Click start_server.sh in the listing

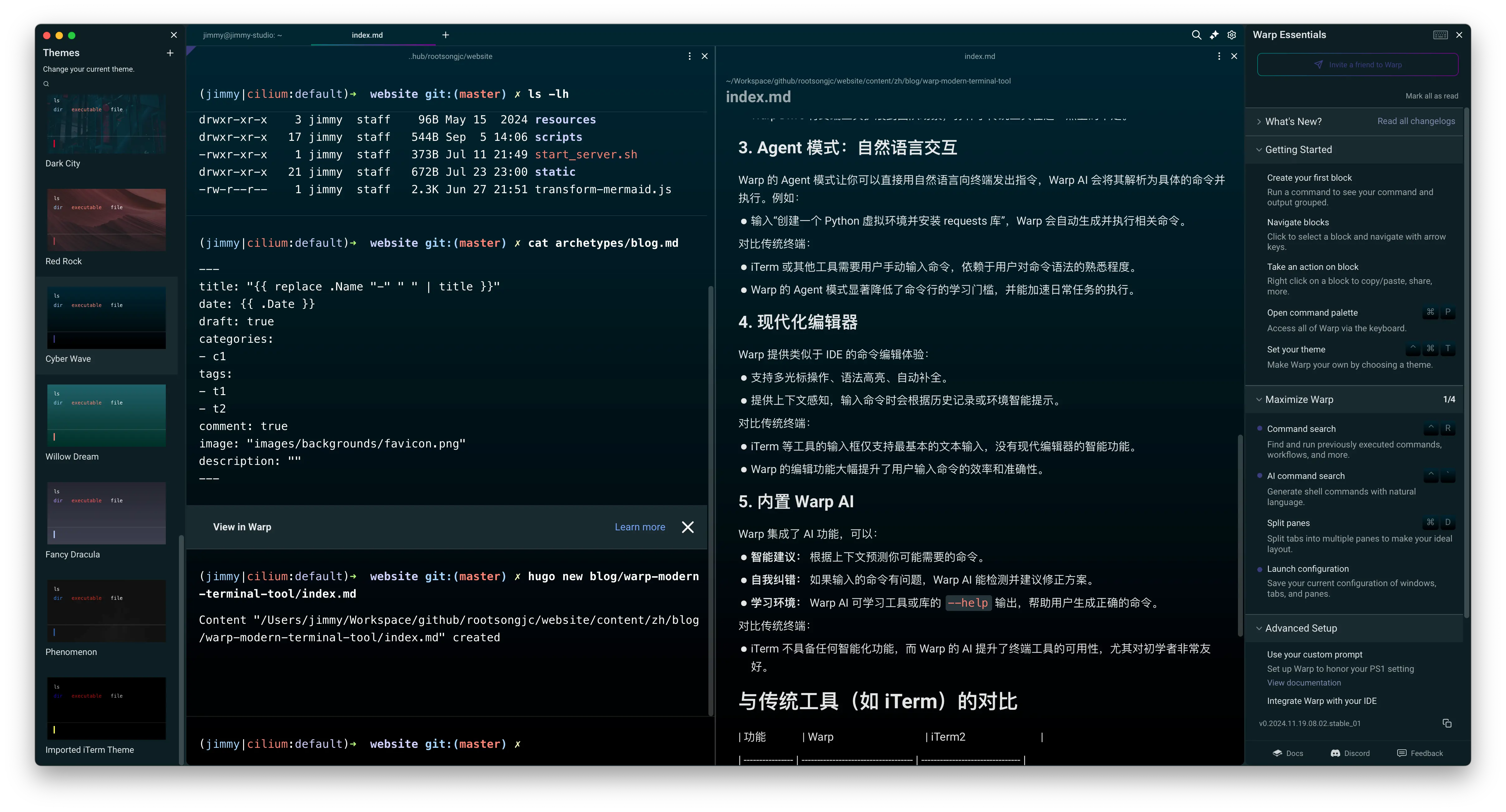click(585, 154)
